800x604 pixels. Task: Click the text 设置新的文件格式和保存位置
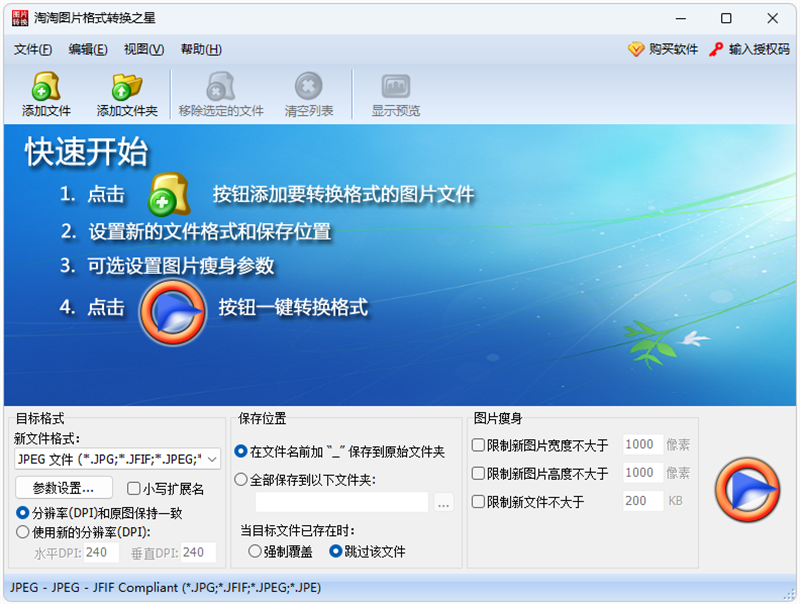210,232
